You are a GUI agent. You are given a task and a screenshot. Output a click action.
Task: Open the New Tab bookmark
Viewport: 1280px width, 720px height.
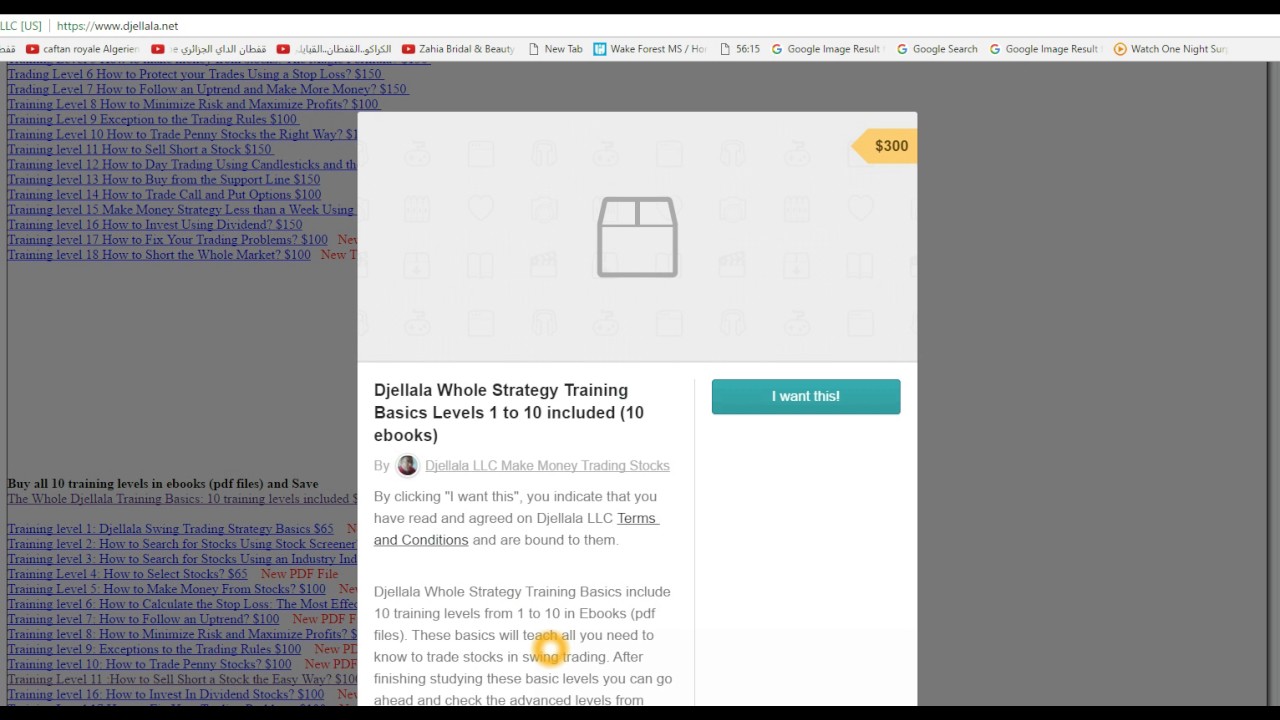[x=554, y=49]
